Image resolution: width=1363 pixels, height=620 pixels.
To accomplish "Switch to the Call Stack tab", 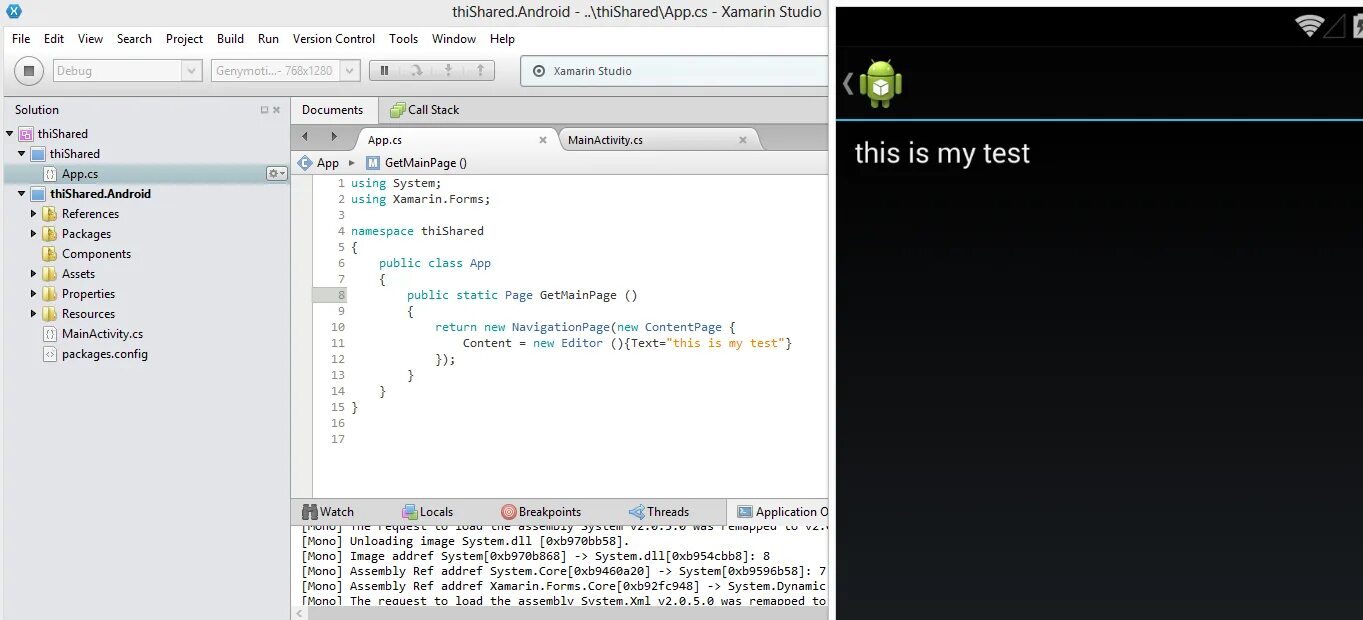I will 424,110.
